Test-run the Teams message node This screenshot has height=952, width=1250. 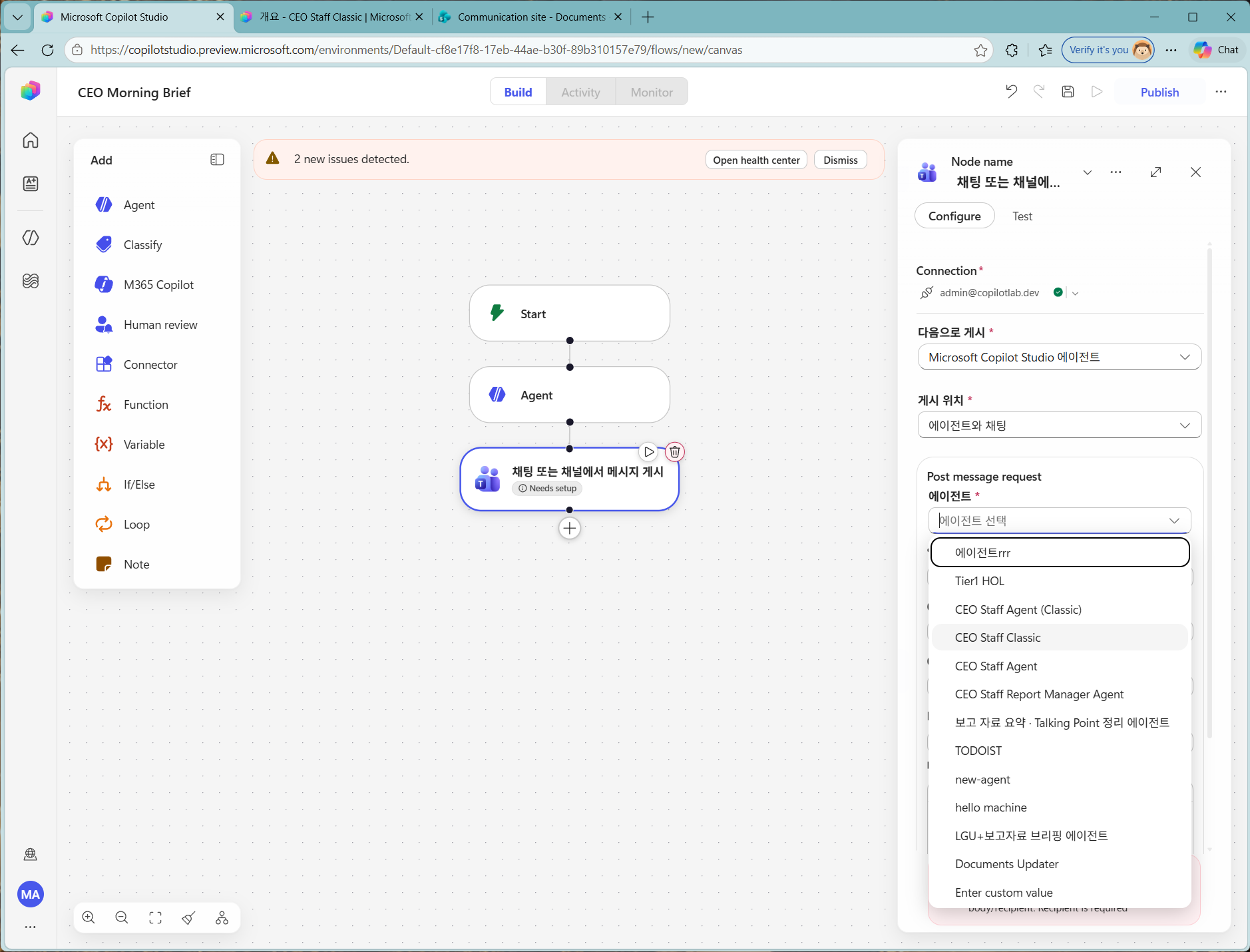point(649,452)
